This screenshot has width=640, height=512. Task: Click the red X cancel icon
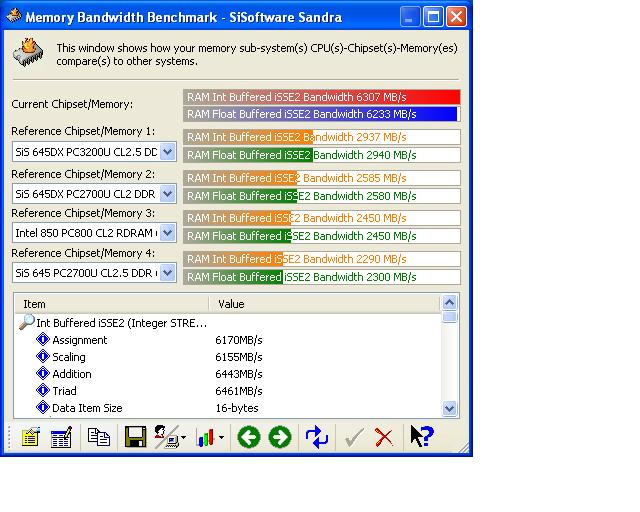coord(383,437)
